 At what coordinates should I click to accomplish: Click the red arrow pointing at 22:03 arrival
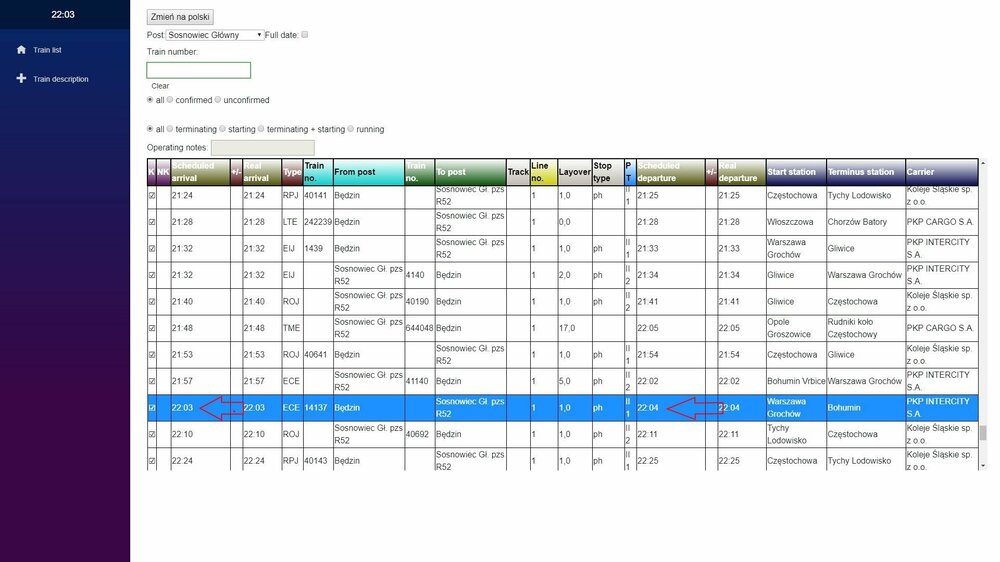[x=222, y=408]
